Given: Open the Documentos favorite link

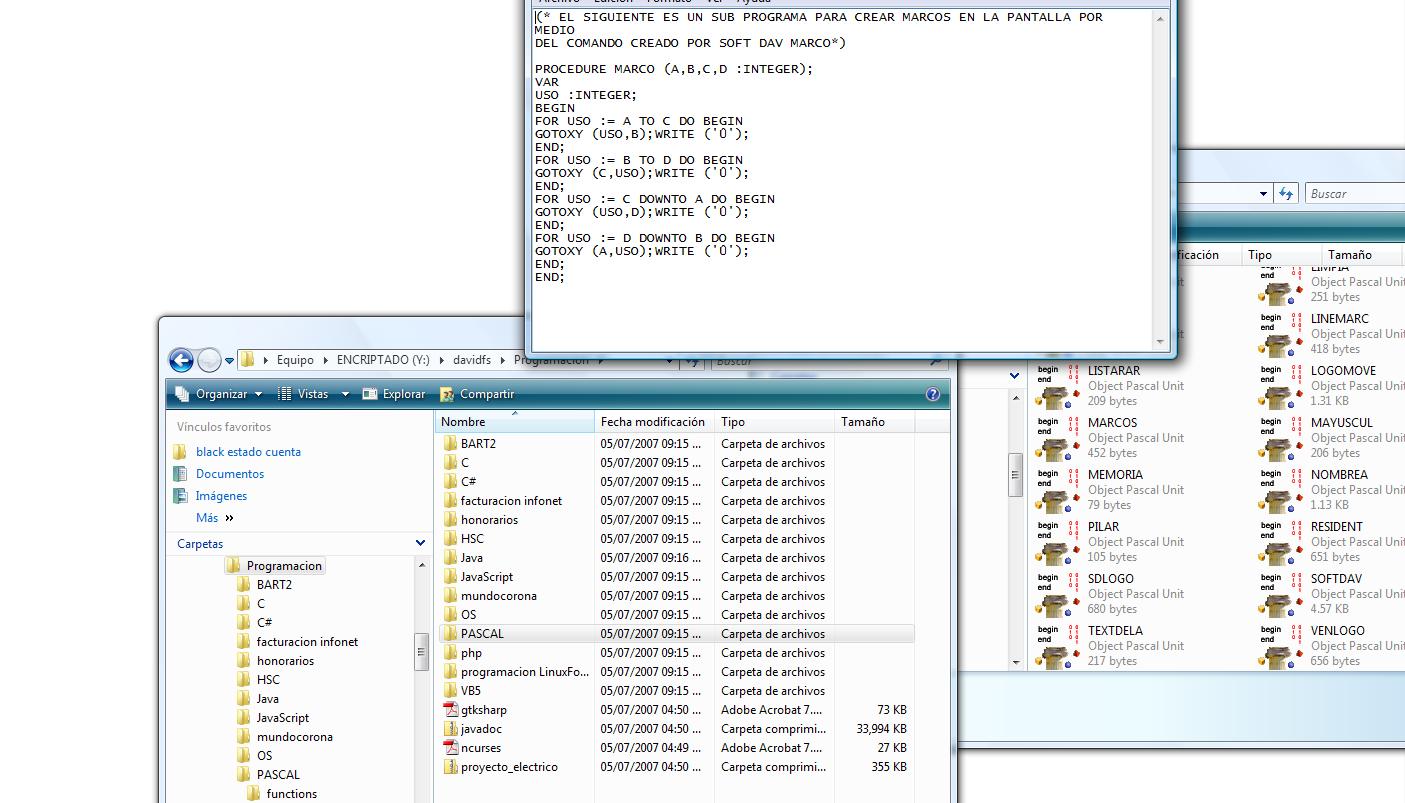Looking at the screenshot, I should (x=230, y=474).
